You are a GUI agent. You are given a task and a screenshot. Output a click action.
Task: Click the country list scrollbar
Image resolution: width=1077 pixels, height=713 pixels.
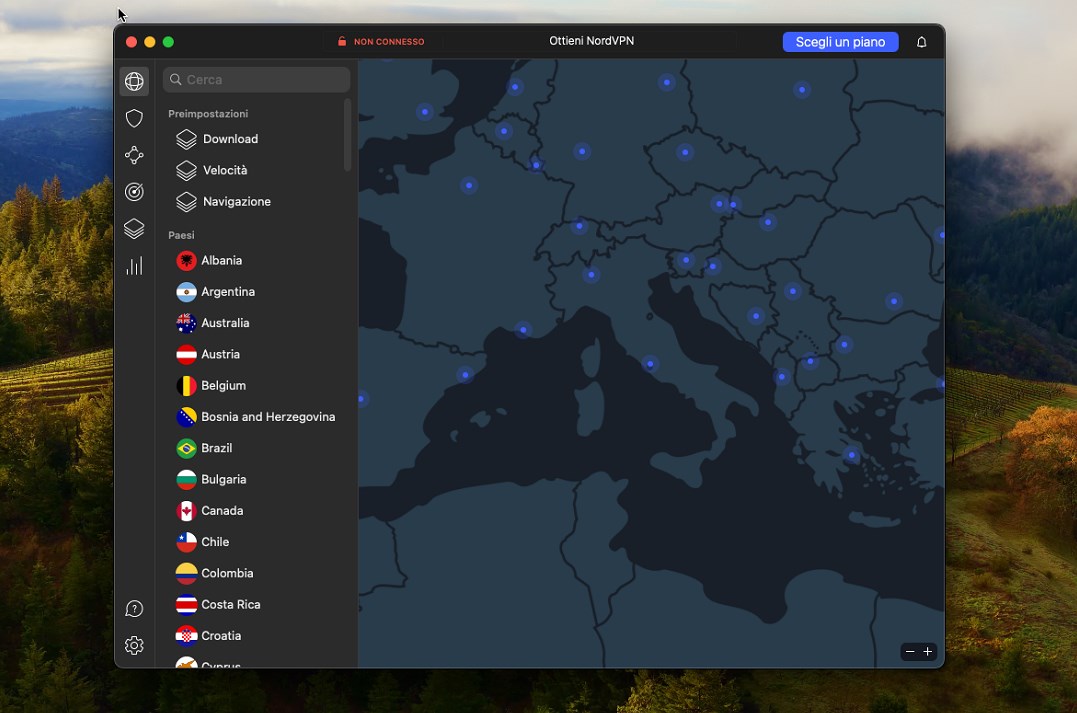(347, 135)
